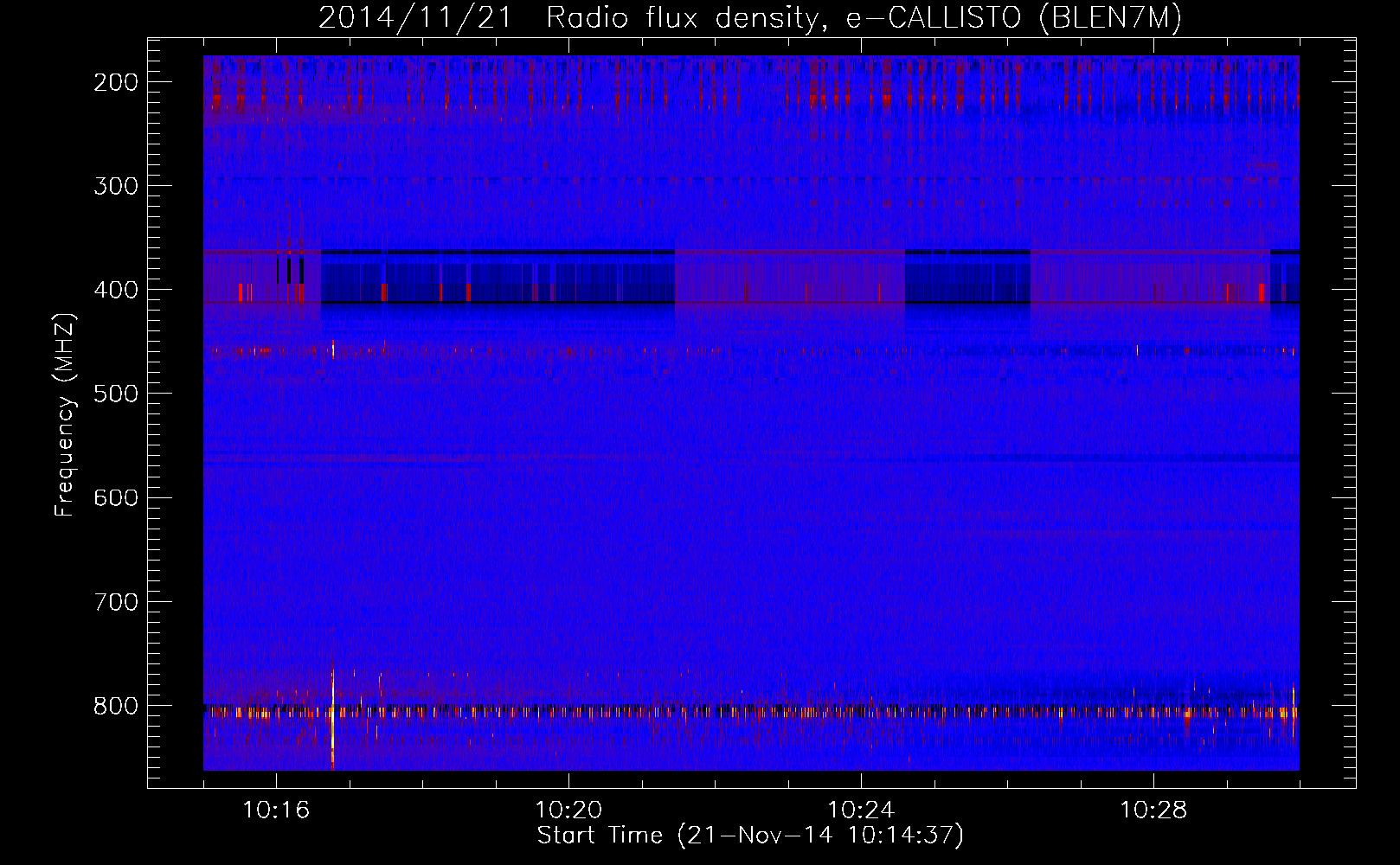Select the 400 frequency tick label

point(116,290)
